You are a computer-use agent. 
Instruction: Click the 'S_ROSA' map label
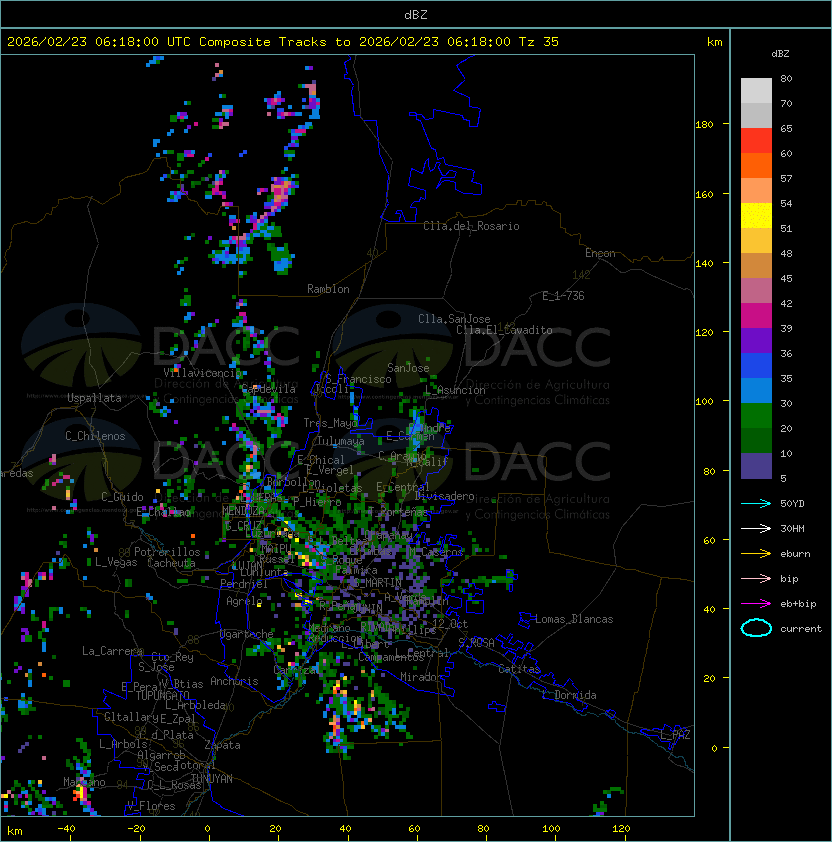(x=476, y=643)
